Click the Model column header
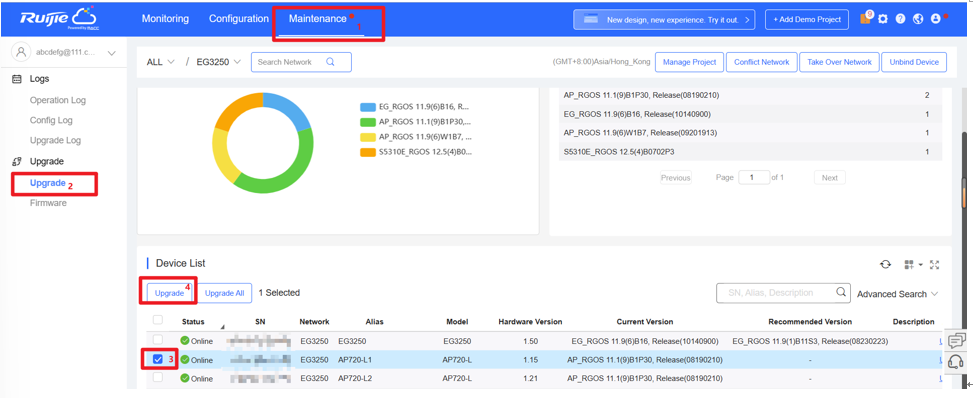Screen dimensions: 973x398 tap(457, 322)
